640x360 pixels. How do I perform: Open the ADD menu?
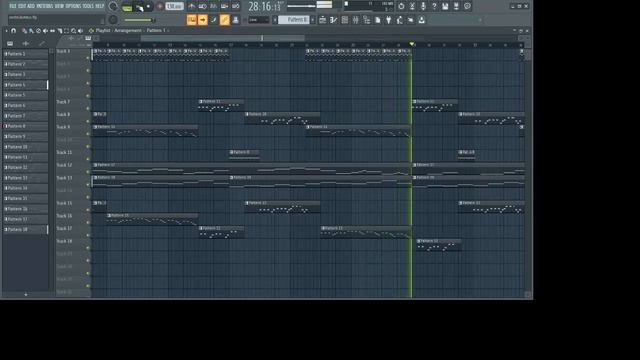pyautogui.click(x=31, y=6)
